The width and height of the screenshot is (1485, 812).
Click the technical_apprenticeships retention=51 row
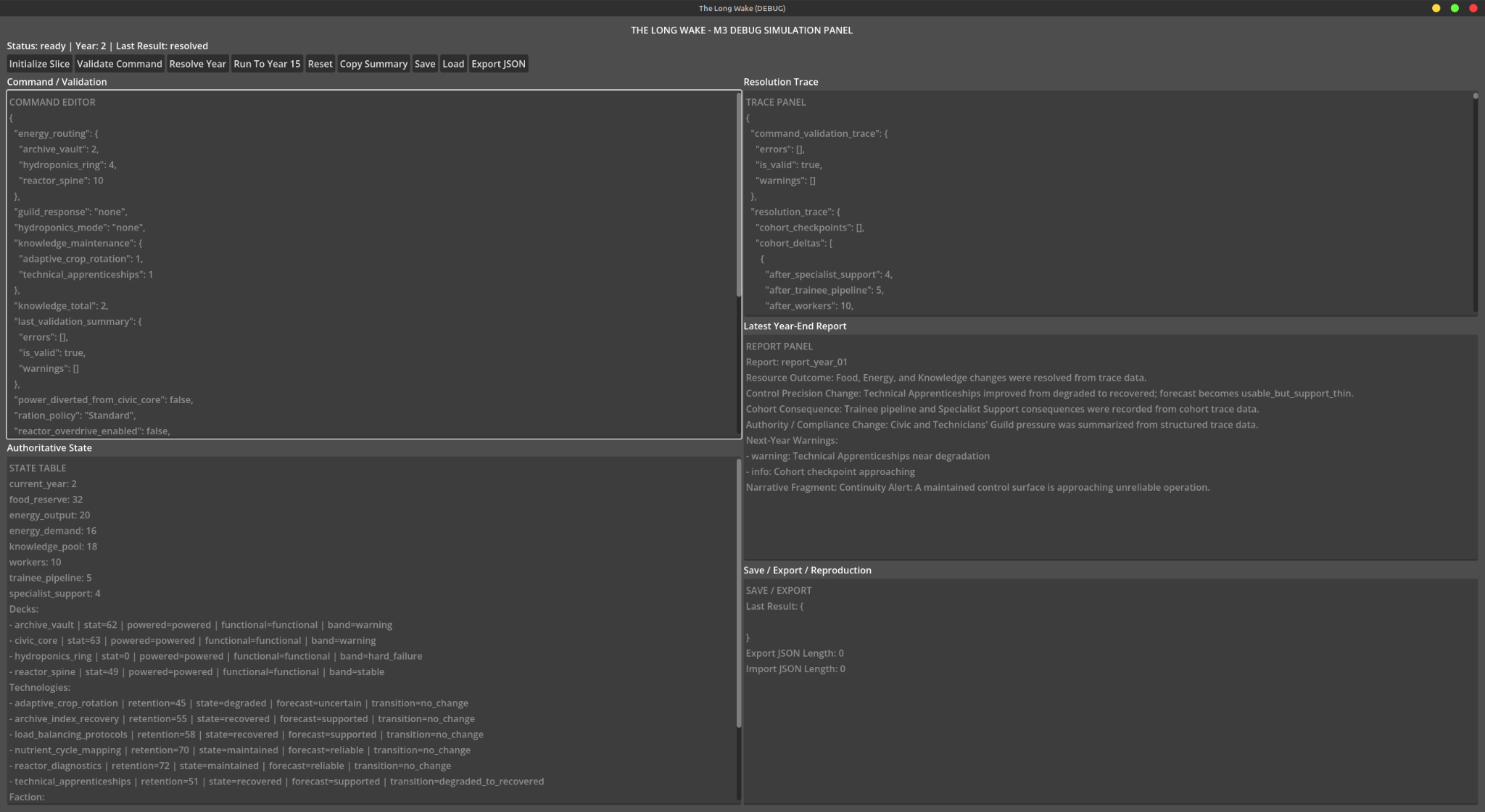coord(276,782)
